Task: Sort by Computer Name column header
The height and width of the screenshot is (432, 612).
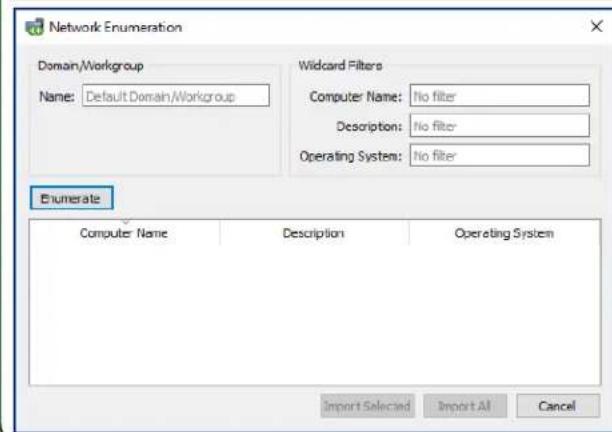Action: coord(125,233)
